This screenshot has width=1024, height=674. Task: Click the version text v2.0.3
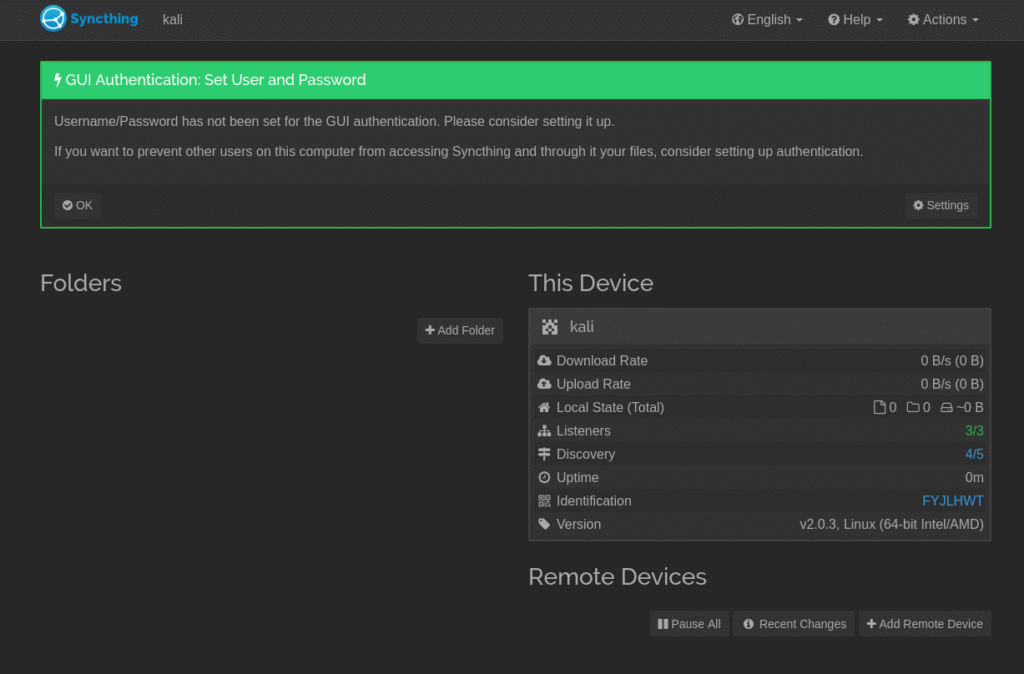pyautogui.click(x=891, y=524)
